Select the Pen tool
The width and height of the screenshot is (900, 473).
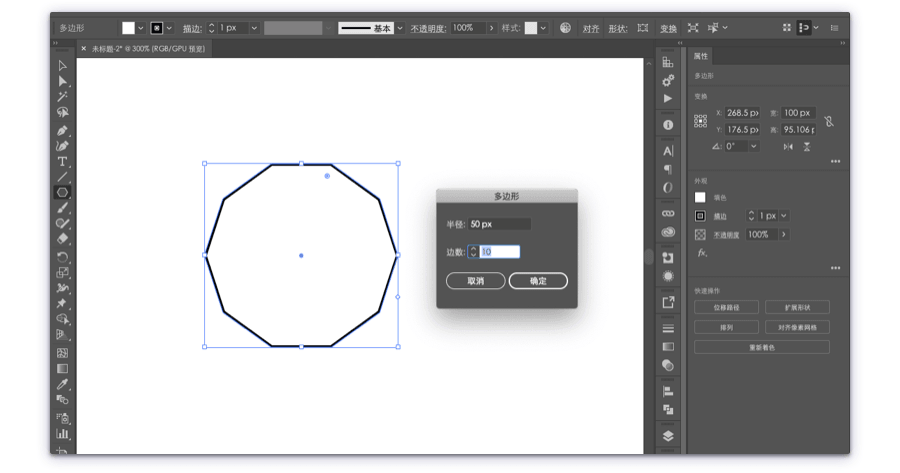pyautogui.click(x=62, y=130)
